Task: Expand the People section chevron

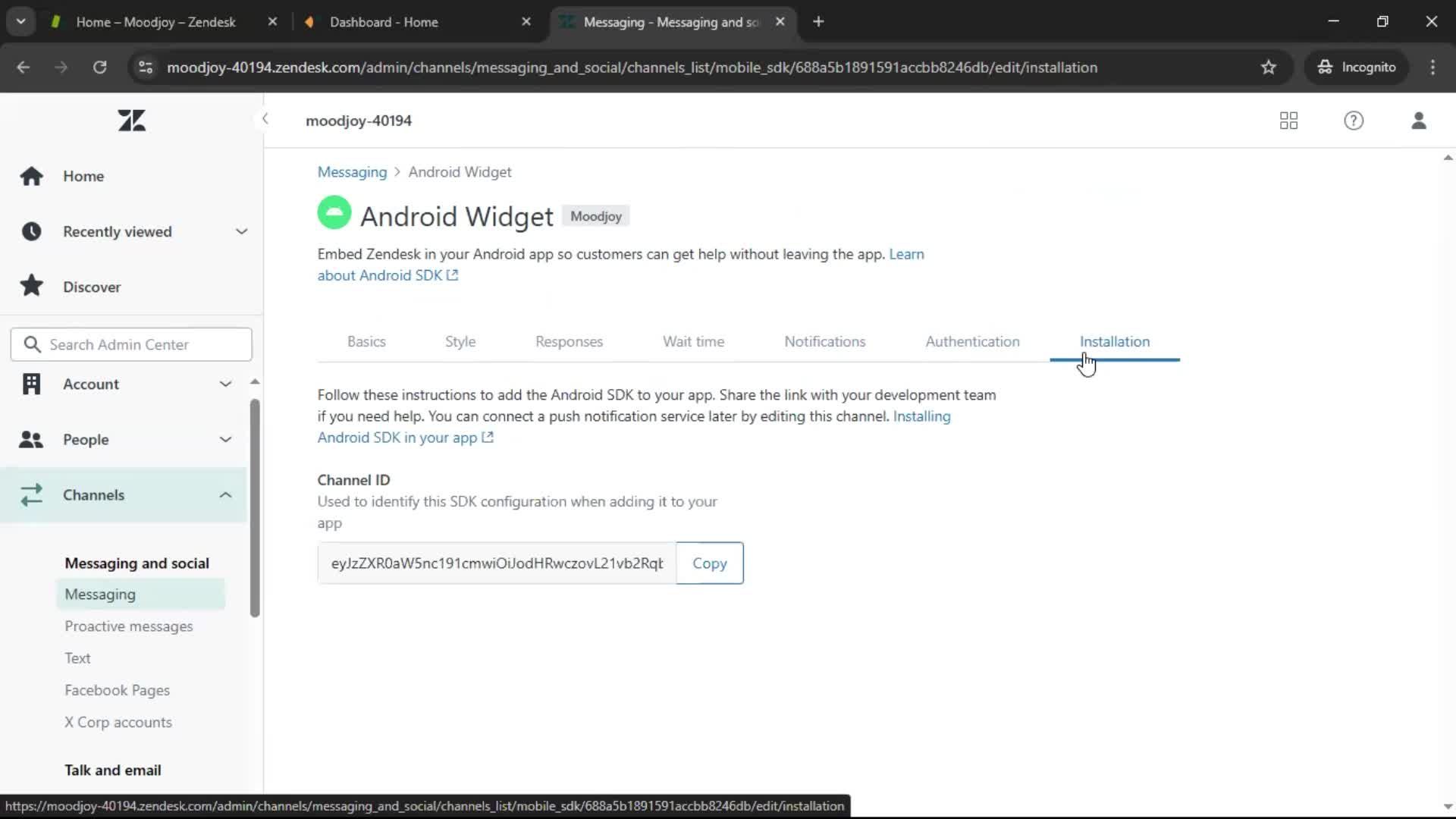Action: tap(225, 439)
